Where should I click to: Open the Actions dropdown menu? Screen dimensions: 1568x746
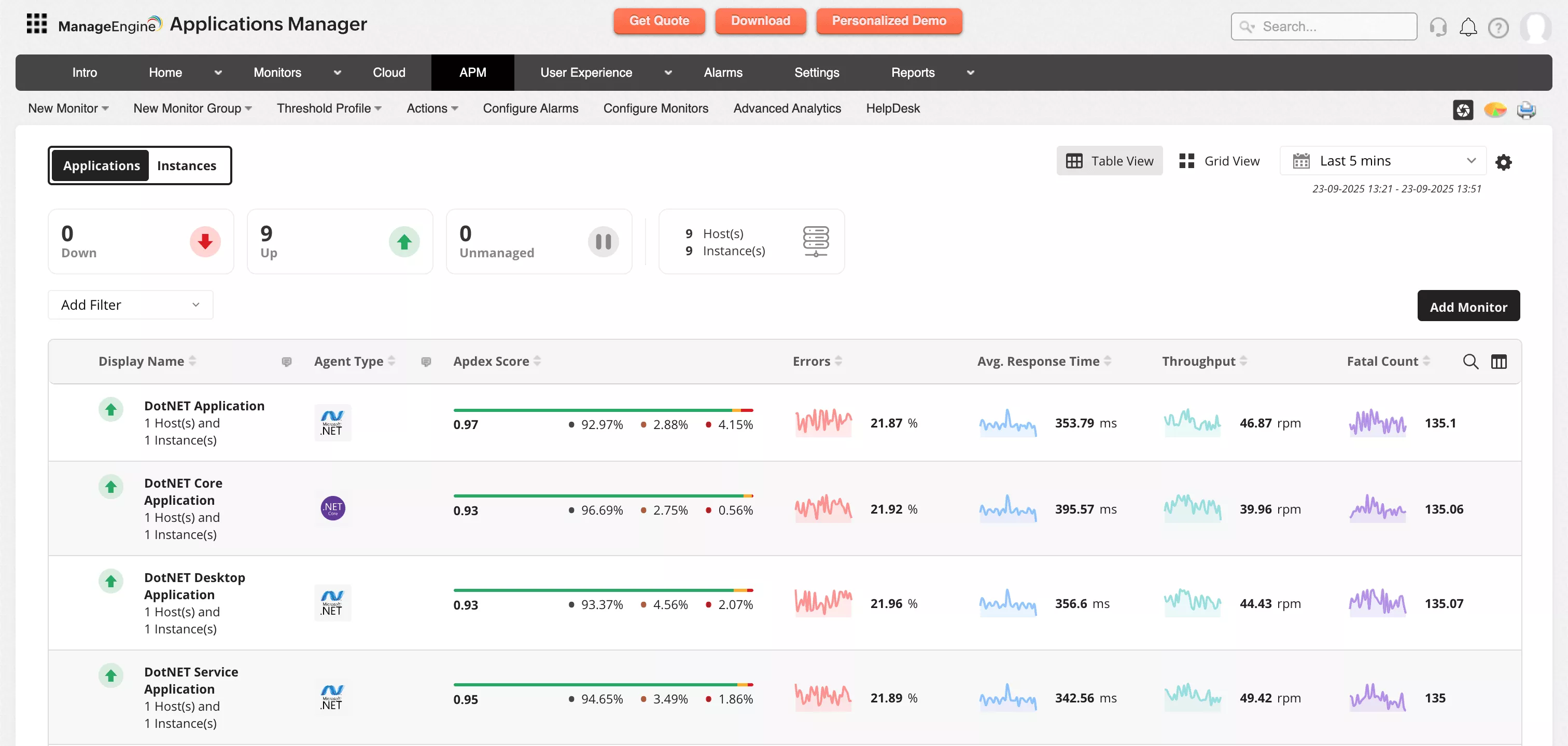pyautogui.click(x=431, y=108)
